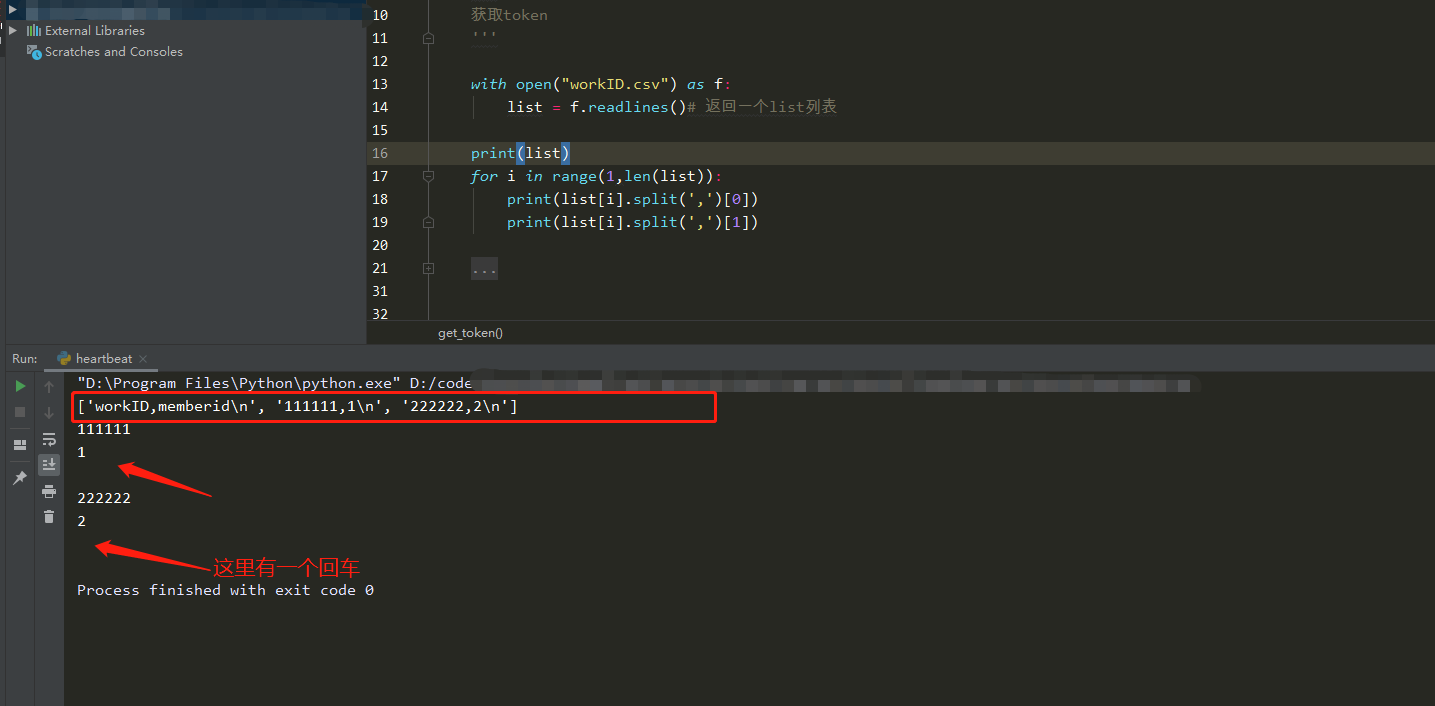1435x706 pixels.
Task: Click the 'print(list)' statement on line 16
Action: pyautogui.click(x=520, y=153)
